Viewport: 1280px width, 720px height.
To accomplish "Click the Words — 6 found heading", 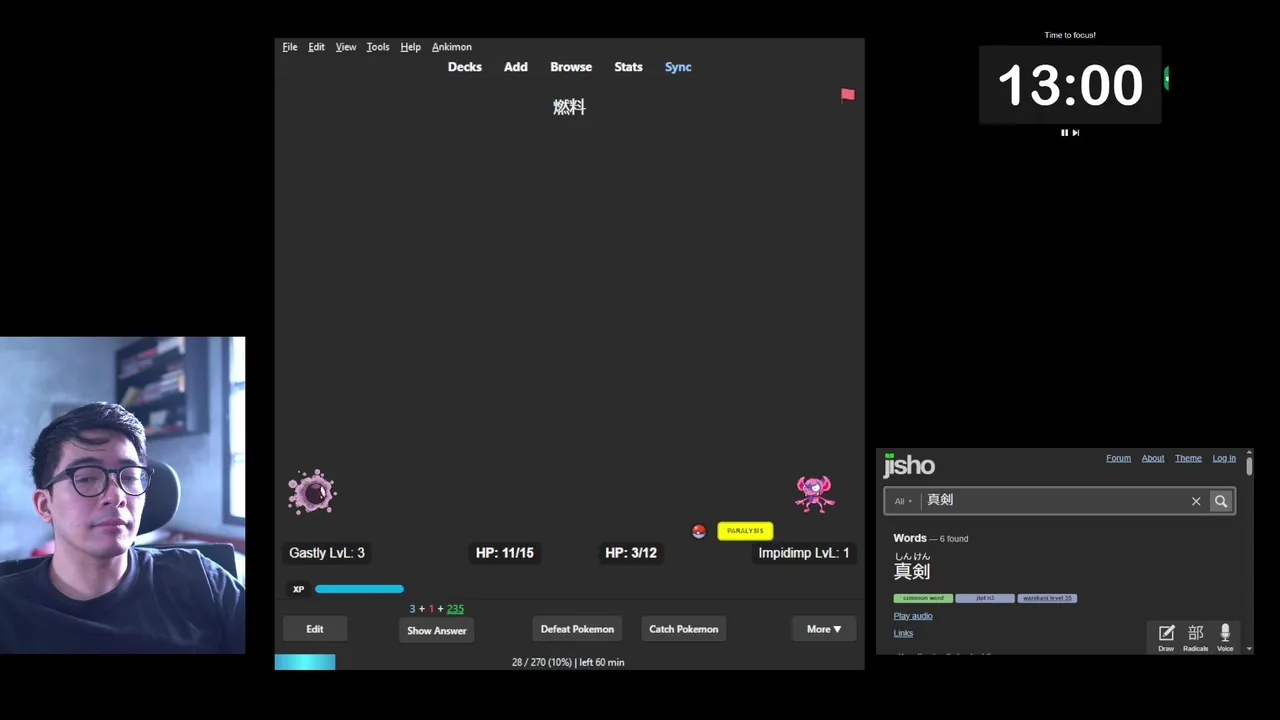I will [931, 538].
